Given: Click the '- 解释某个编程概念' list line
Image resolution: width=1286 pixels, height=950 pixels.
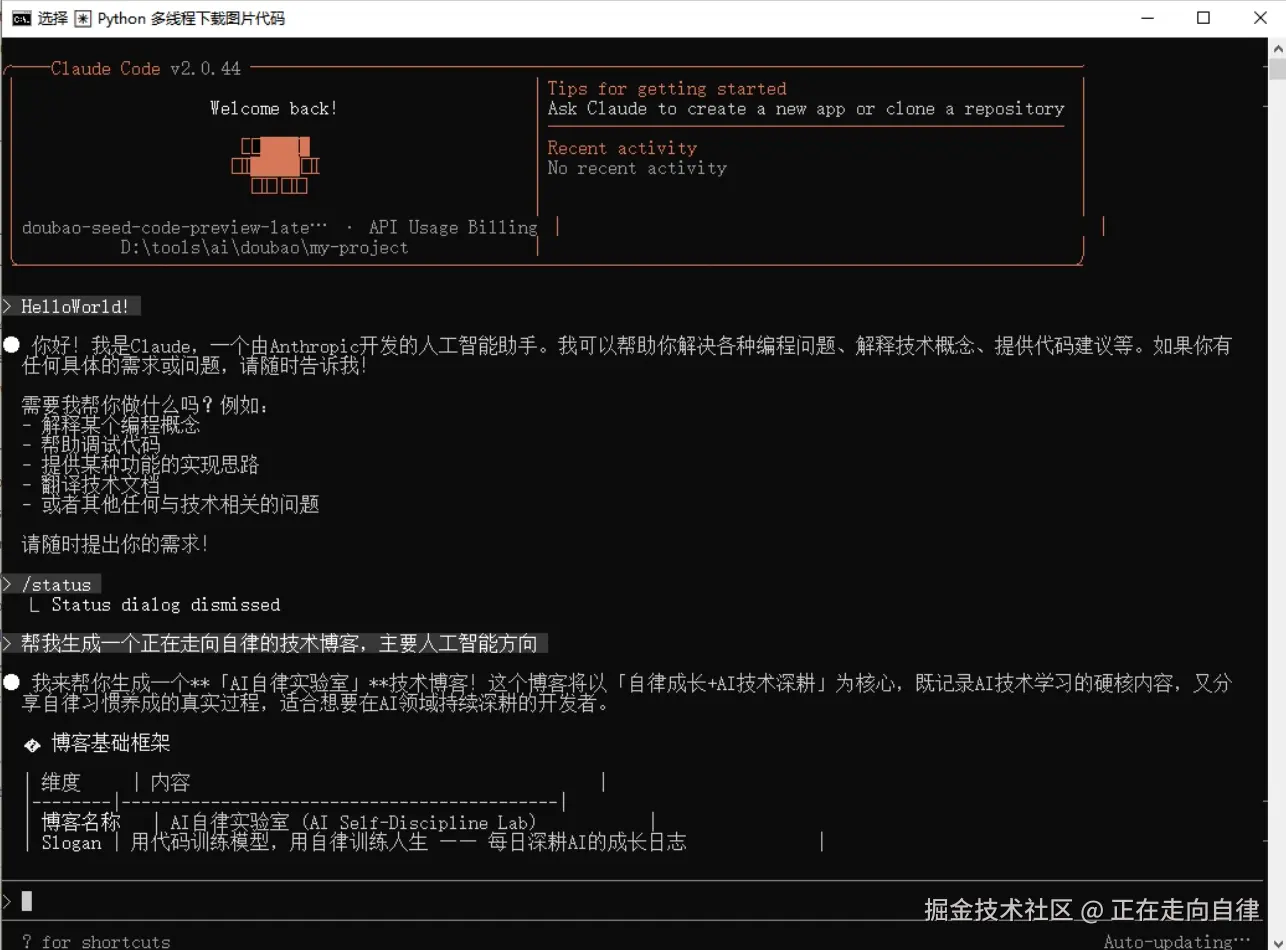Looking at the screenshot, I should [111, 425].
